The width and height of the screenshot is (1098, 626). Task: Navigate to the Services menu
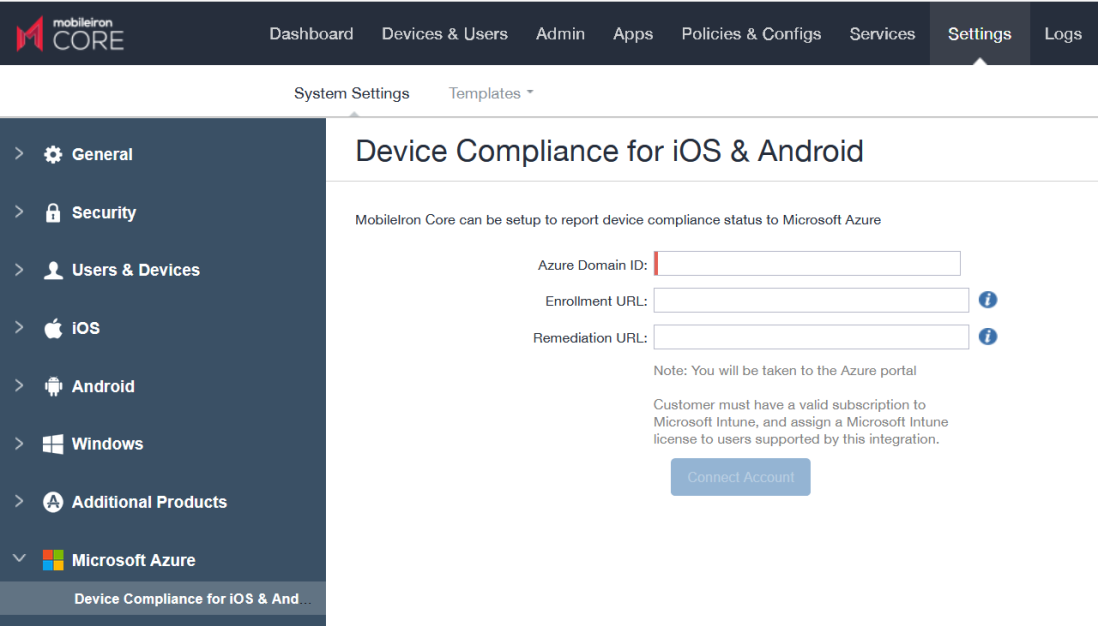tap(882, 34)
